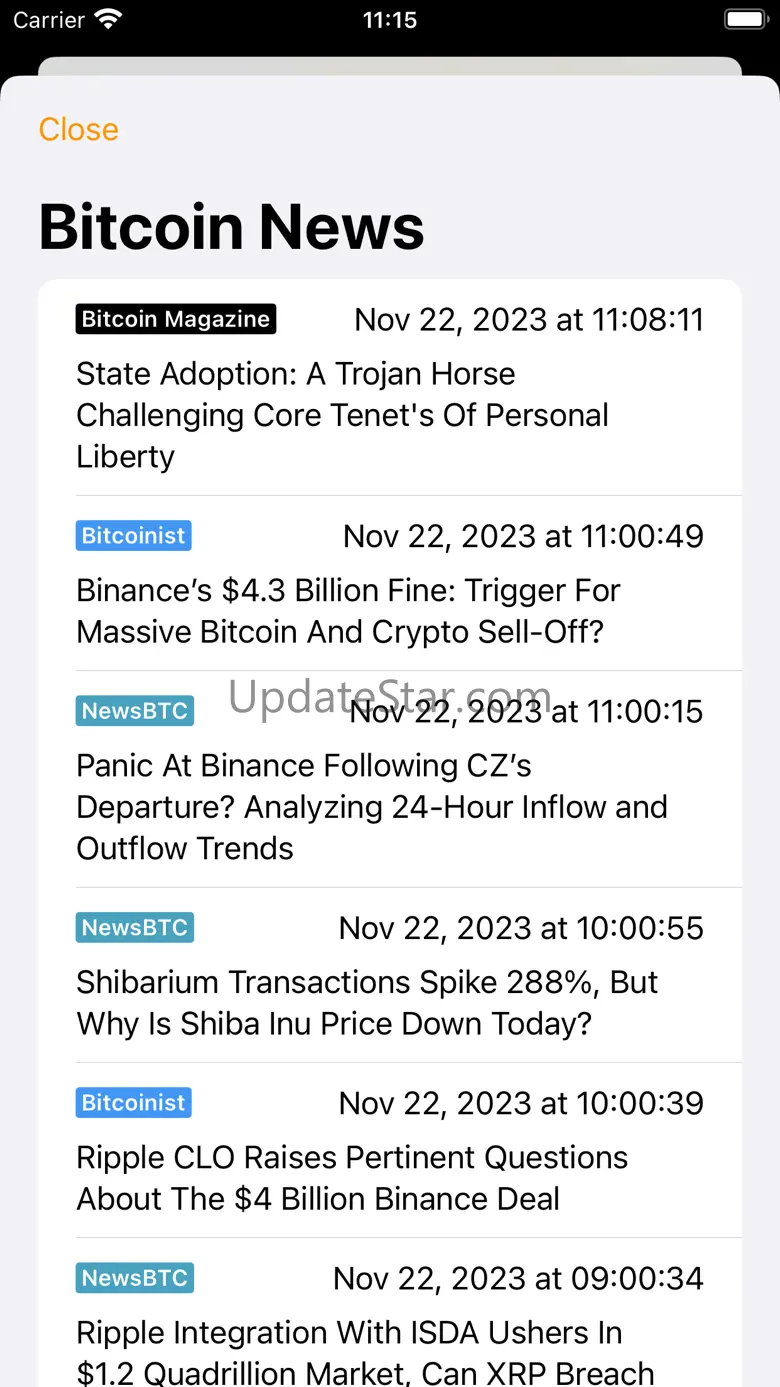Tap the Close button
780x1387 pixels.
(x=78, y=129)
